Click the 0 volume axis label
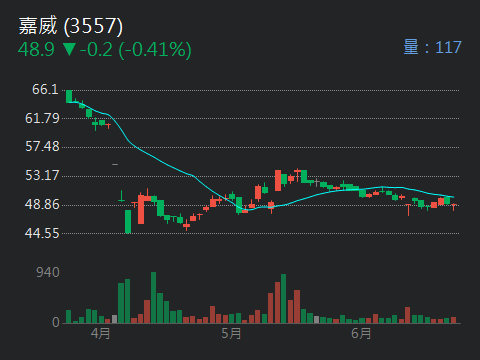The image size is (480, 360). pyautogui.click(x=56, y=322)
